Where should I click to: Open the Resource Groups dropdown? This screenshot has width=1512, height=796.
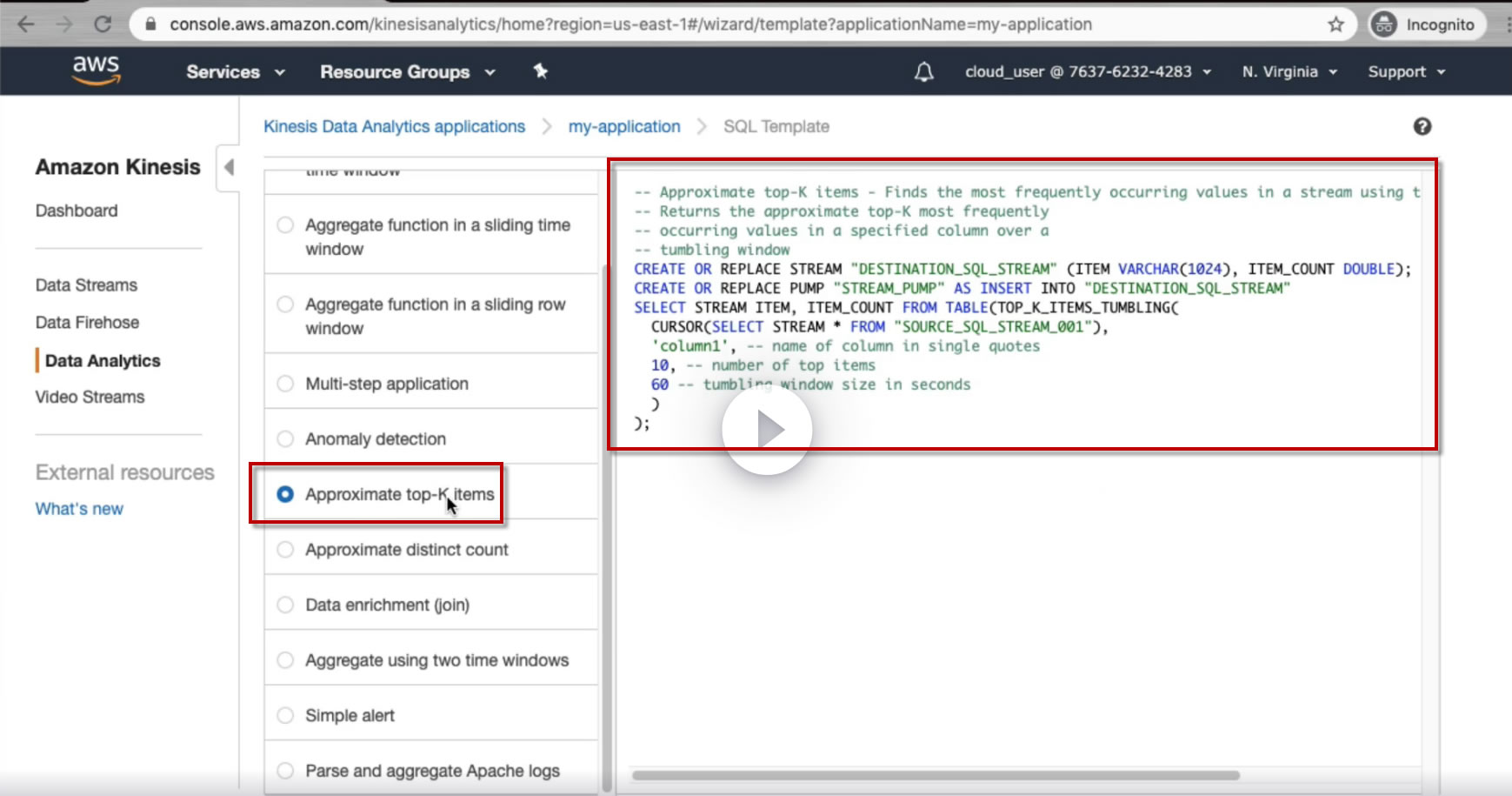point(407,72)
